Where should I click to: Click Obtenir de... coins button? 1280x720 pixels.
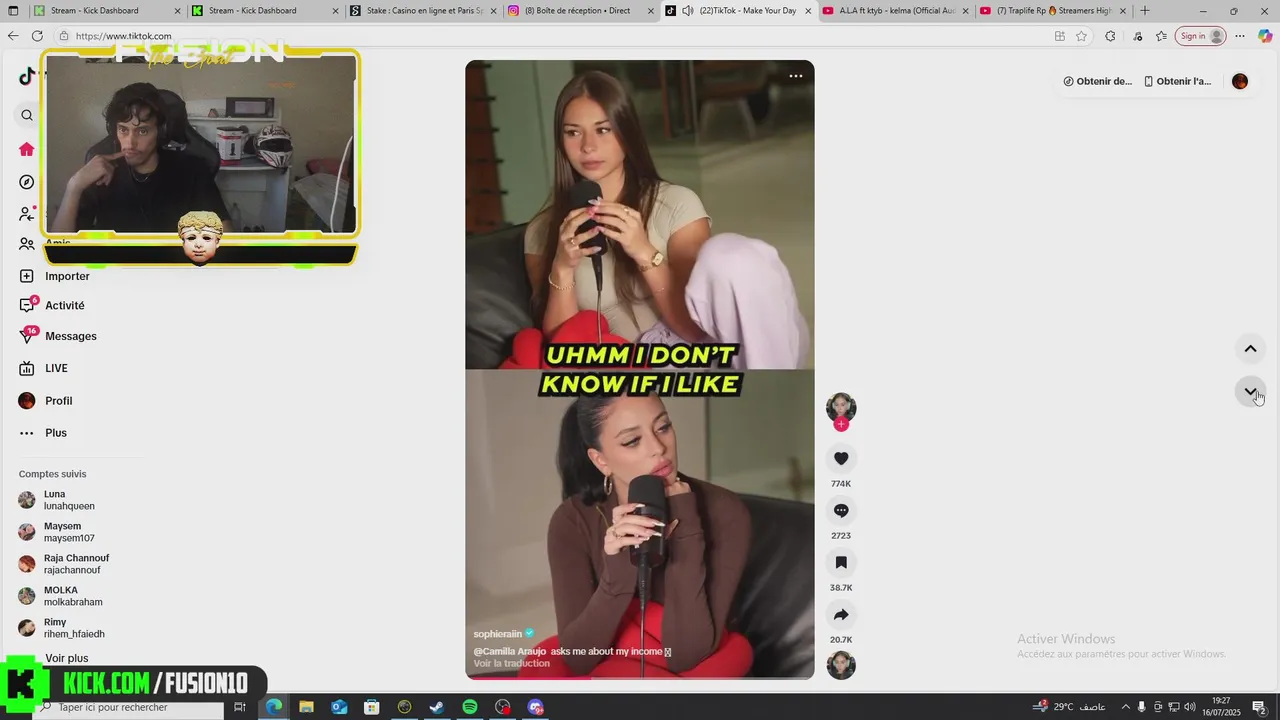pos(1097,81)
